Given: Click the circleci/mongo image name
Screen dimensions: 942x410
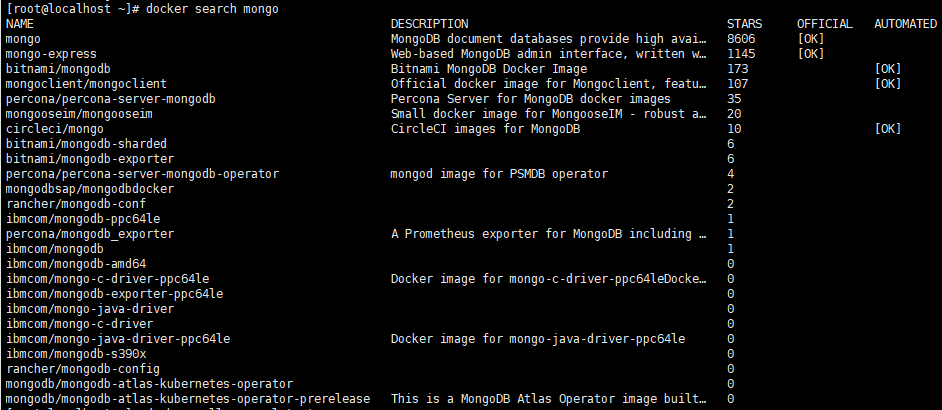Looking at the screenshot, I should point(54,129).
